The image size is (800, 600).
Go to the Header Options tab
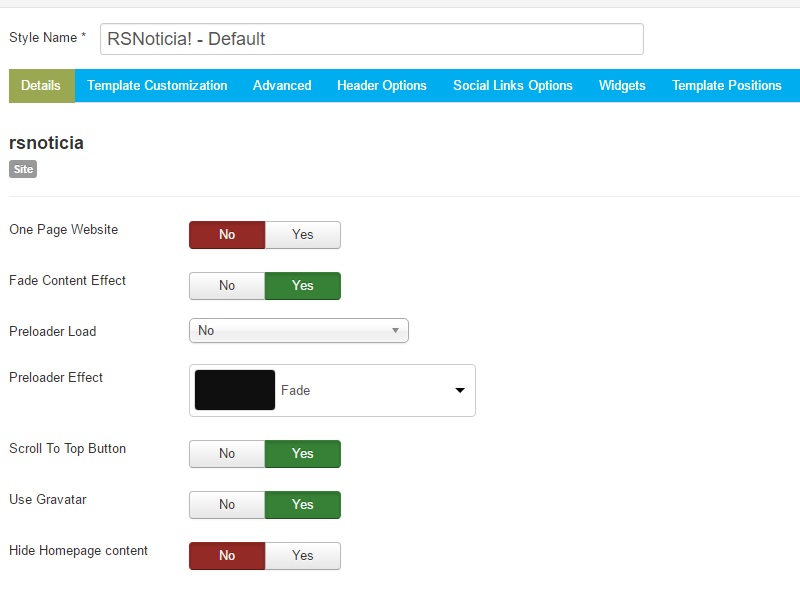point(382,86)
